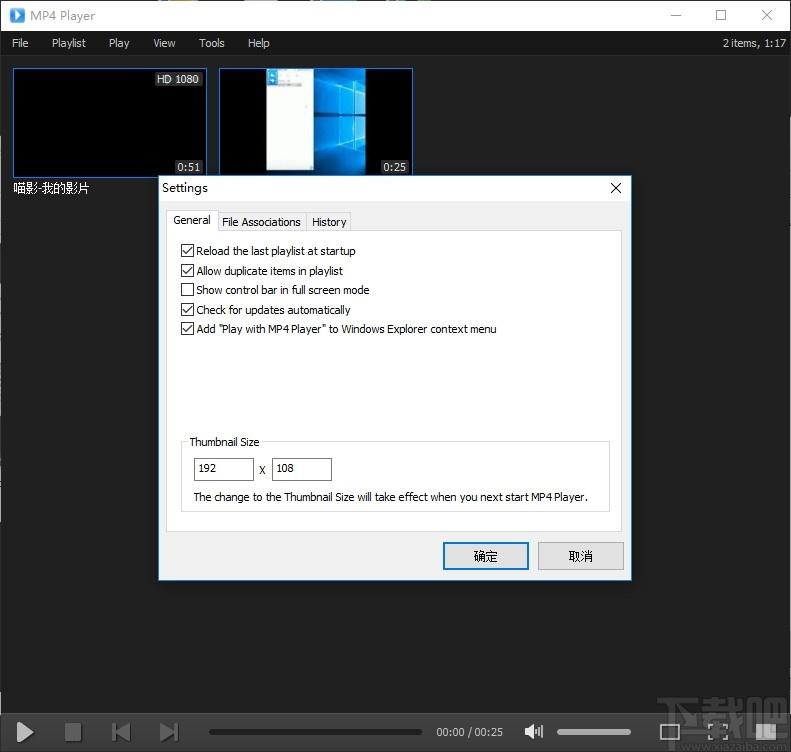Click the thumbnail height field 108
791x752 pixels.
tap(302, 469)
